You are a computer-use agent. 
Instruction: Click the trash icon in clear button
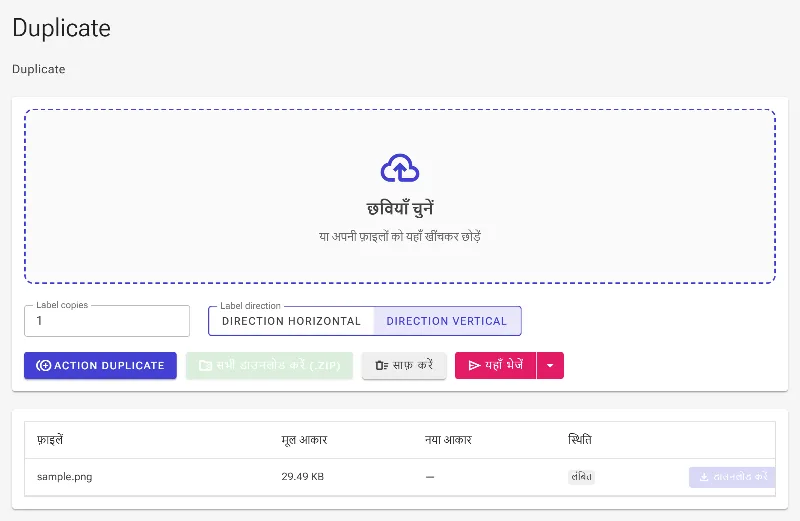coord(382,365)
